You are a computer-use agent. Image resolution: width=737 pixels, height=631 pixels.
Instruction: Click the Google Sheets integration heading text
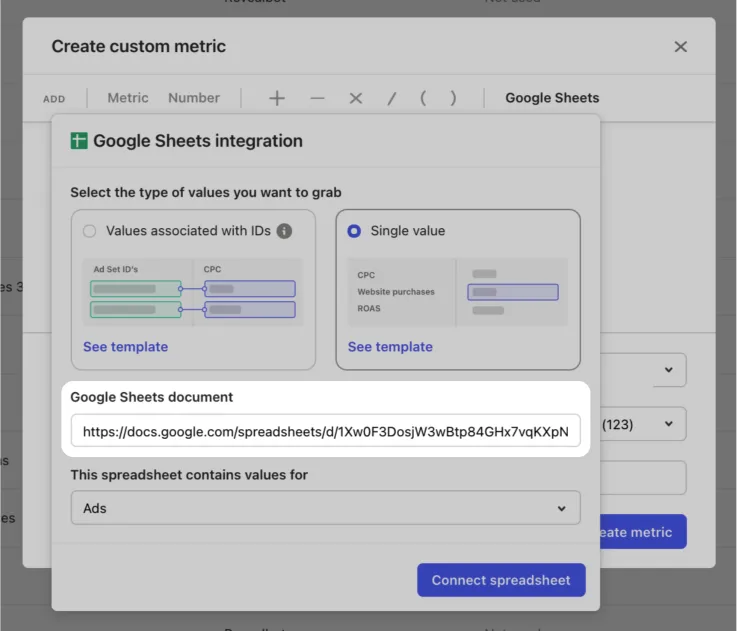198,141
